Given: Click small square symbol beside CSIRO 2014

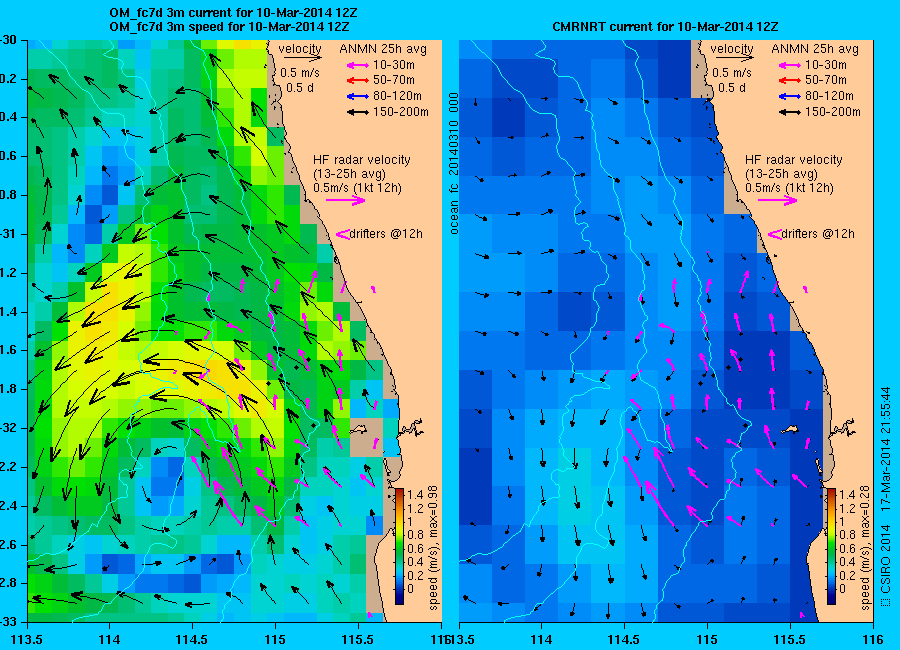Looking at the screenshot, I should (x=885, y=602).
